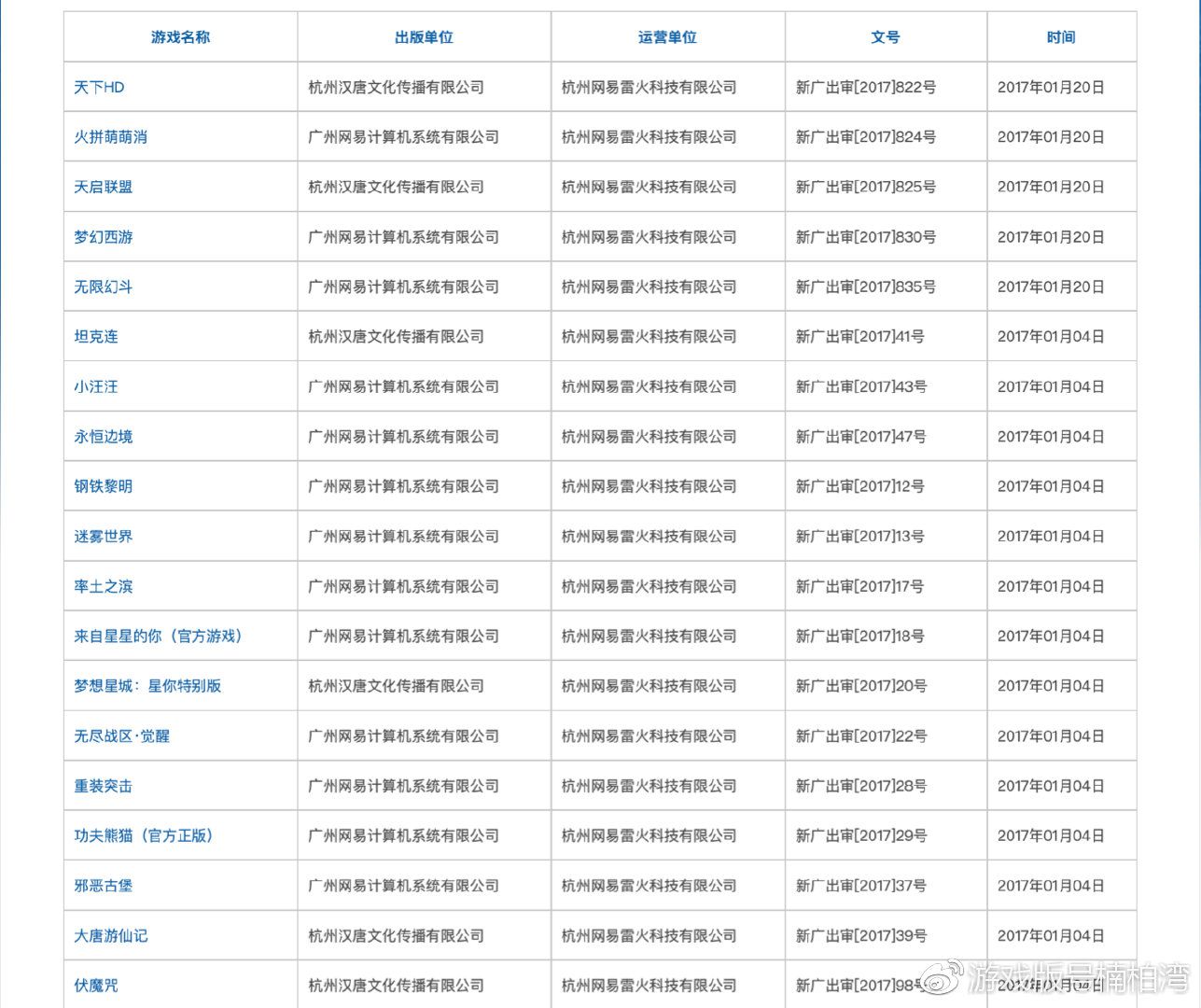Viewport: 1201px width, 1008px height.
Task: Click publisher 广州网易计算机系统有限公司 in 火拼萌萌消 row
Action: coord(404,137)
